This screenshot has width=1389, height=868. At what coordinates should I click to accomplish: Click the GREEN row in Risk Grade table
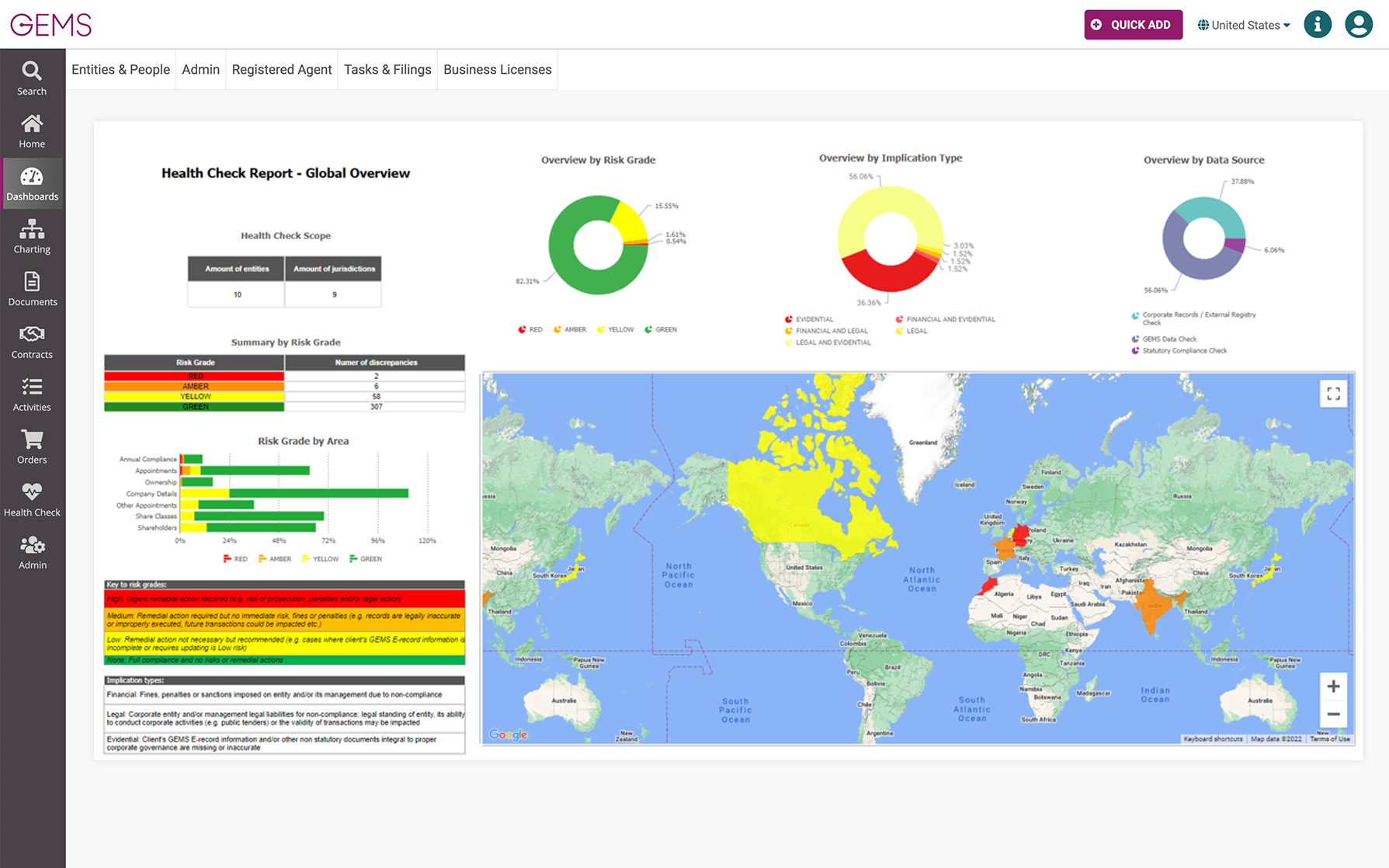(284, 407)
